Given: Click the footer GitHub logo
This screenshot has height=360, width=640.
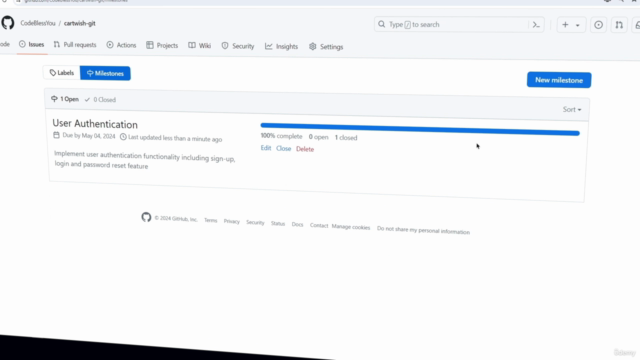Looking at the screenshot, I should pyautogui.click(x=146, y=217).
